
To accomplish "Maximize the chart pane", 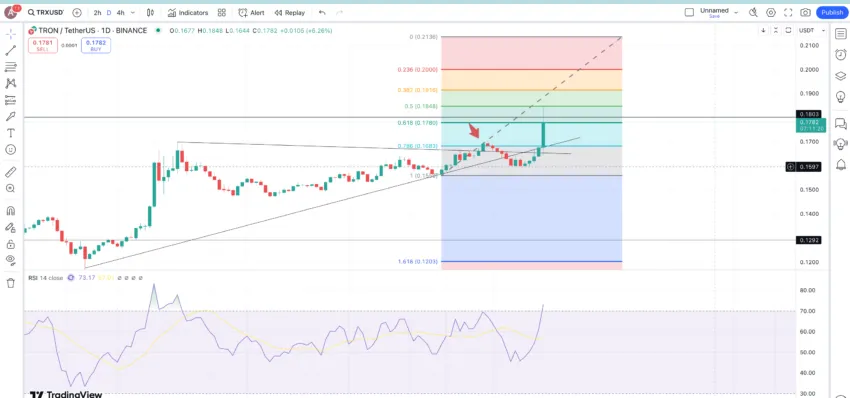I will [788, 30].
